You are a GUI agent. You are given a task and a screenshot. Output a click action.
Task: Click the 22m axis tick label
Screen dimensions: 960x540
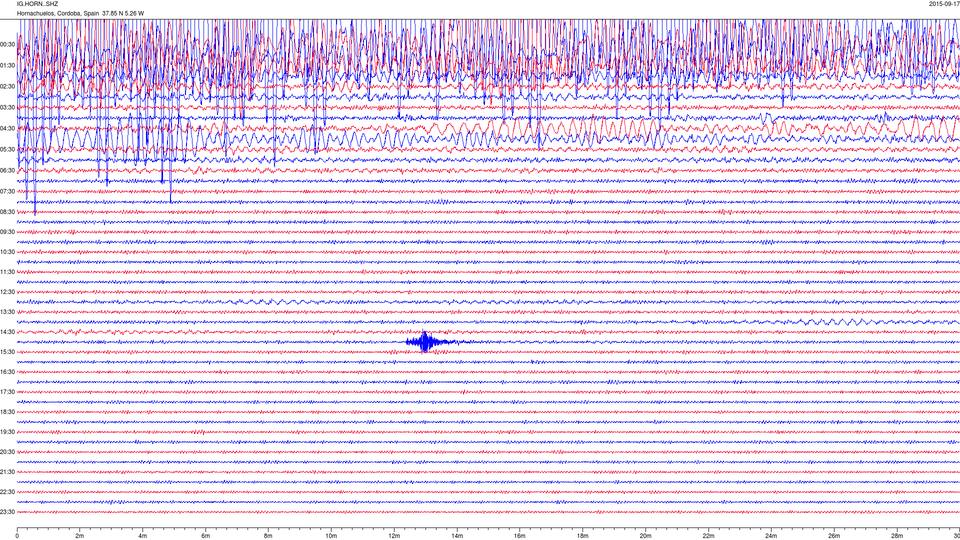[x=708, y=536]
